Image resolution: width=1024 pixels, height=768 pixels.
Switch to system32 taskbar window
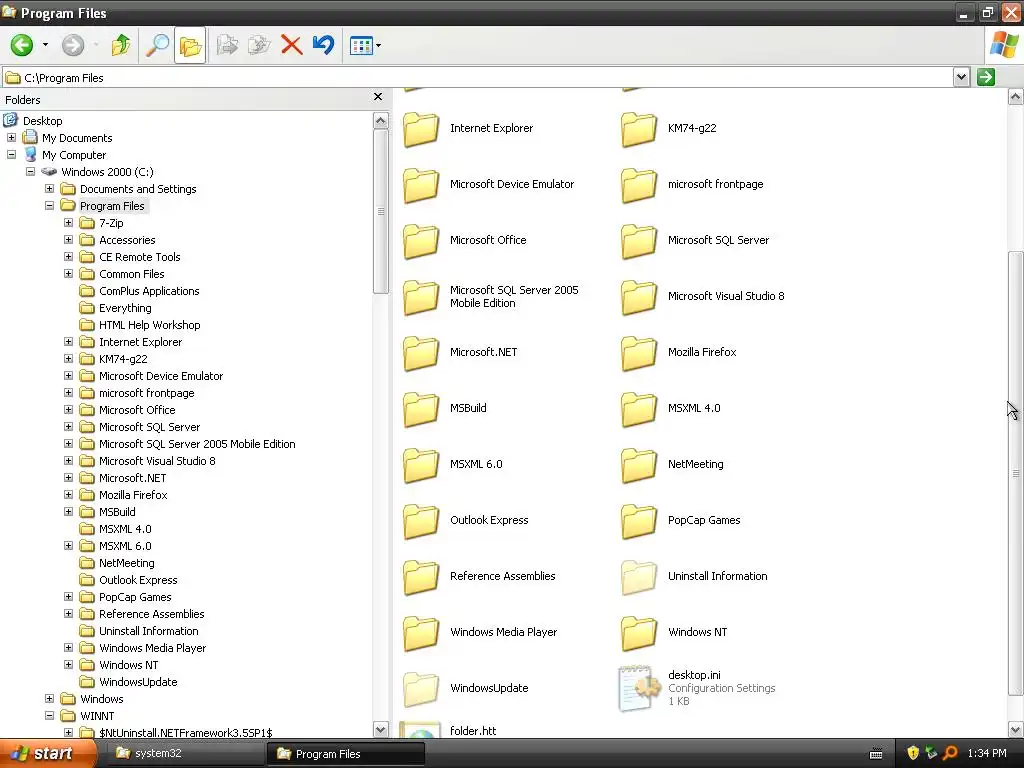(x=186, y=753)
